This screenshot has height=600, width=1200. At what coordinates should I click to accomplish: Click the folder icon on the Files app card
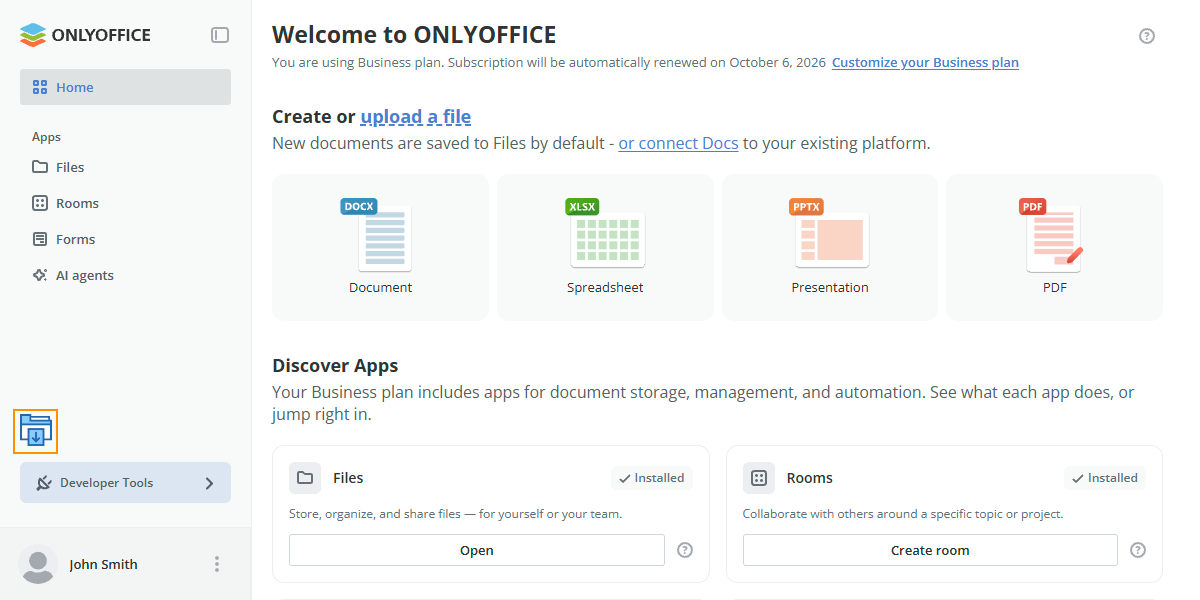tap(305, 478)
